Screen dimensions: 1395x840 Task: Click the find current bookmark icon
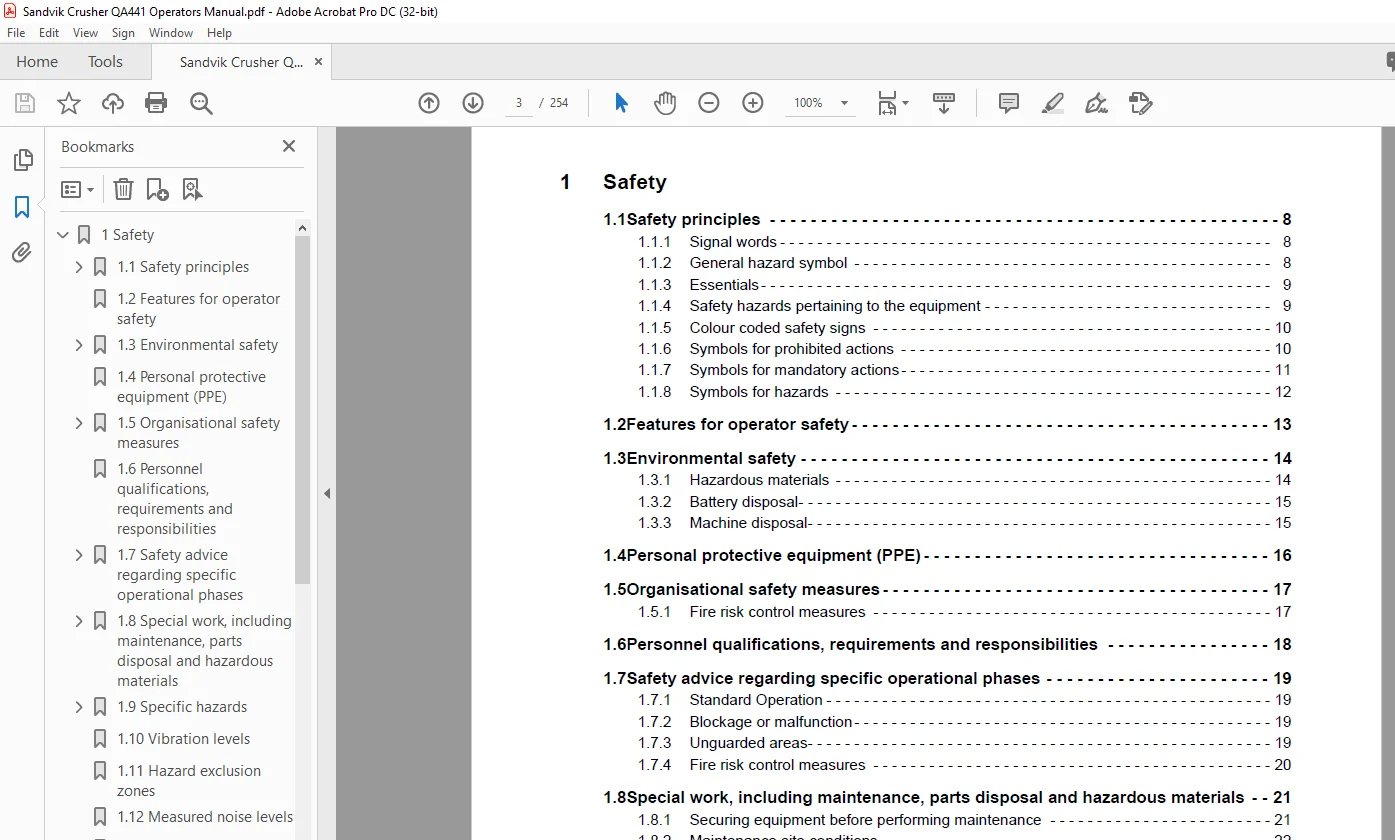tap(192, 189)
